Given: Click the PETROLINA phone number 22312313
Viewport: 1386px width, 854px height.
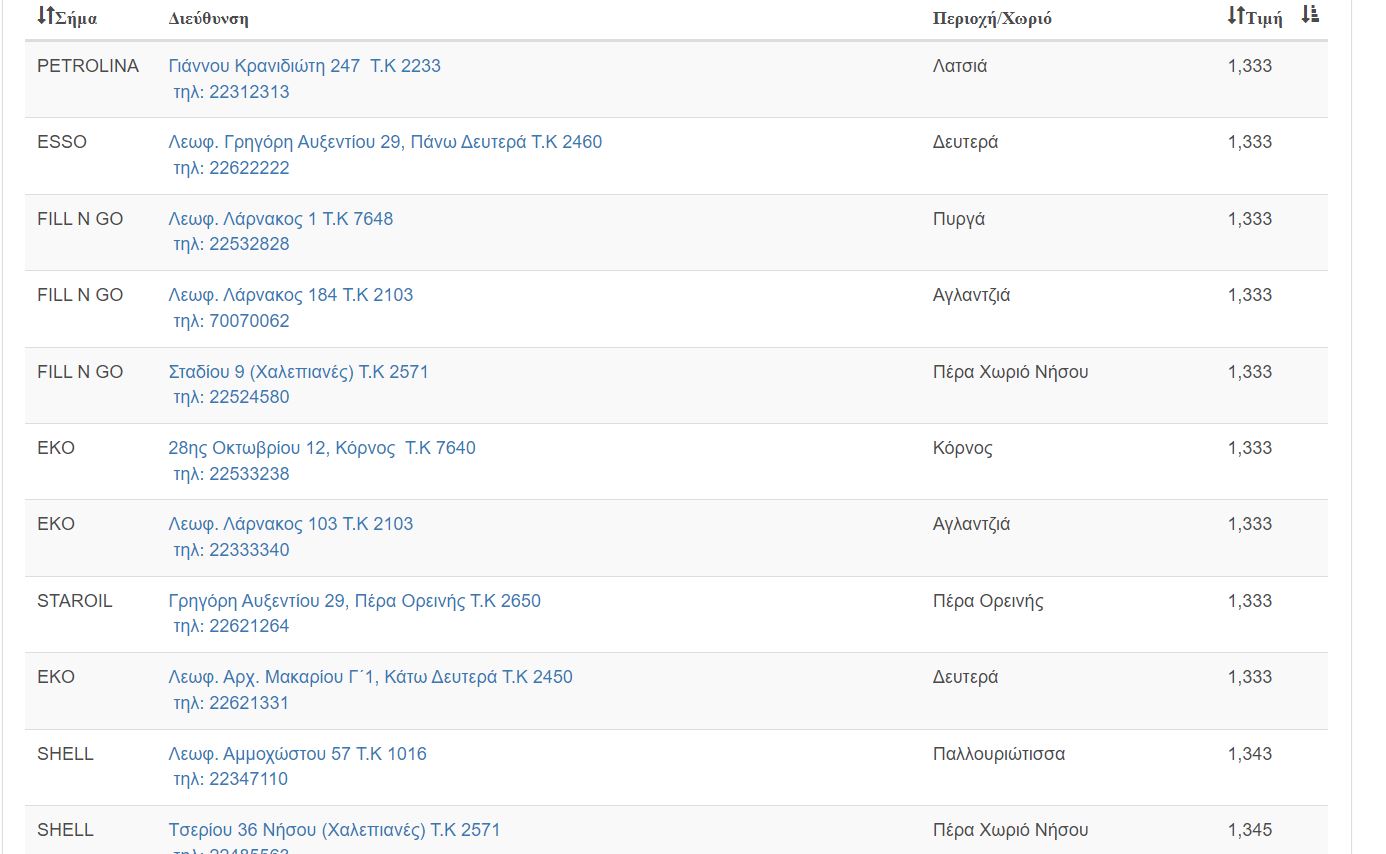Looking at the screenshot, I should pyautogui.click(x=248, y=92).
